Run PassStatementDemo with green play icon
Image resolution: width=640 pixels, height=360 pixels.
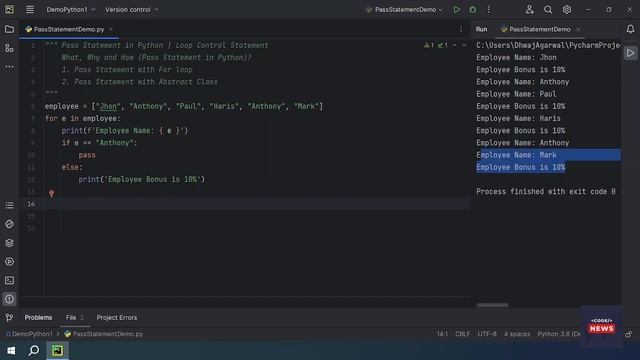coord(457,9)
